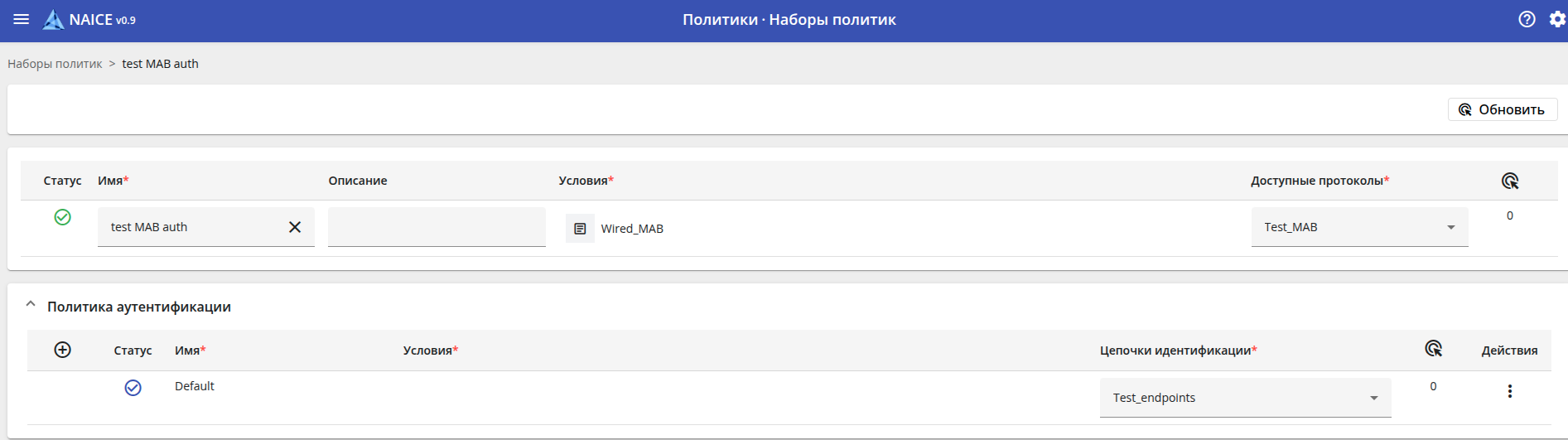Click the Wired_MAB condition text

(632, 229)
